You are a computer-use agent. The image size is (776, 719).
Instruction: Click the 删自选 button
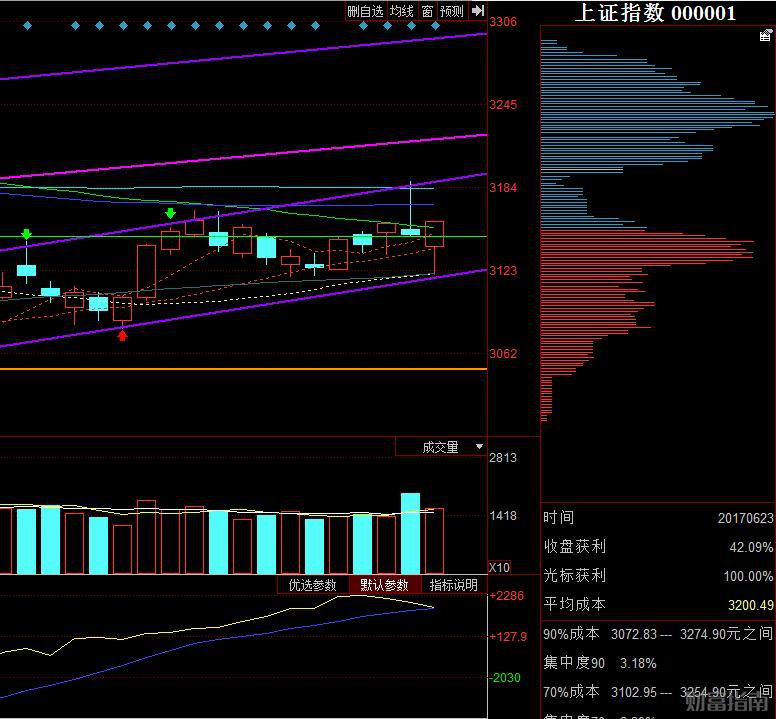pyautogui.click(x=366, y=11)
